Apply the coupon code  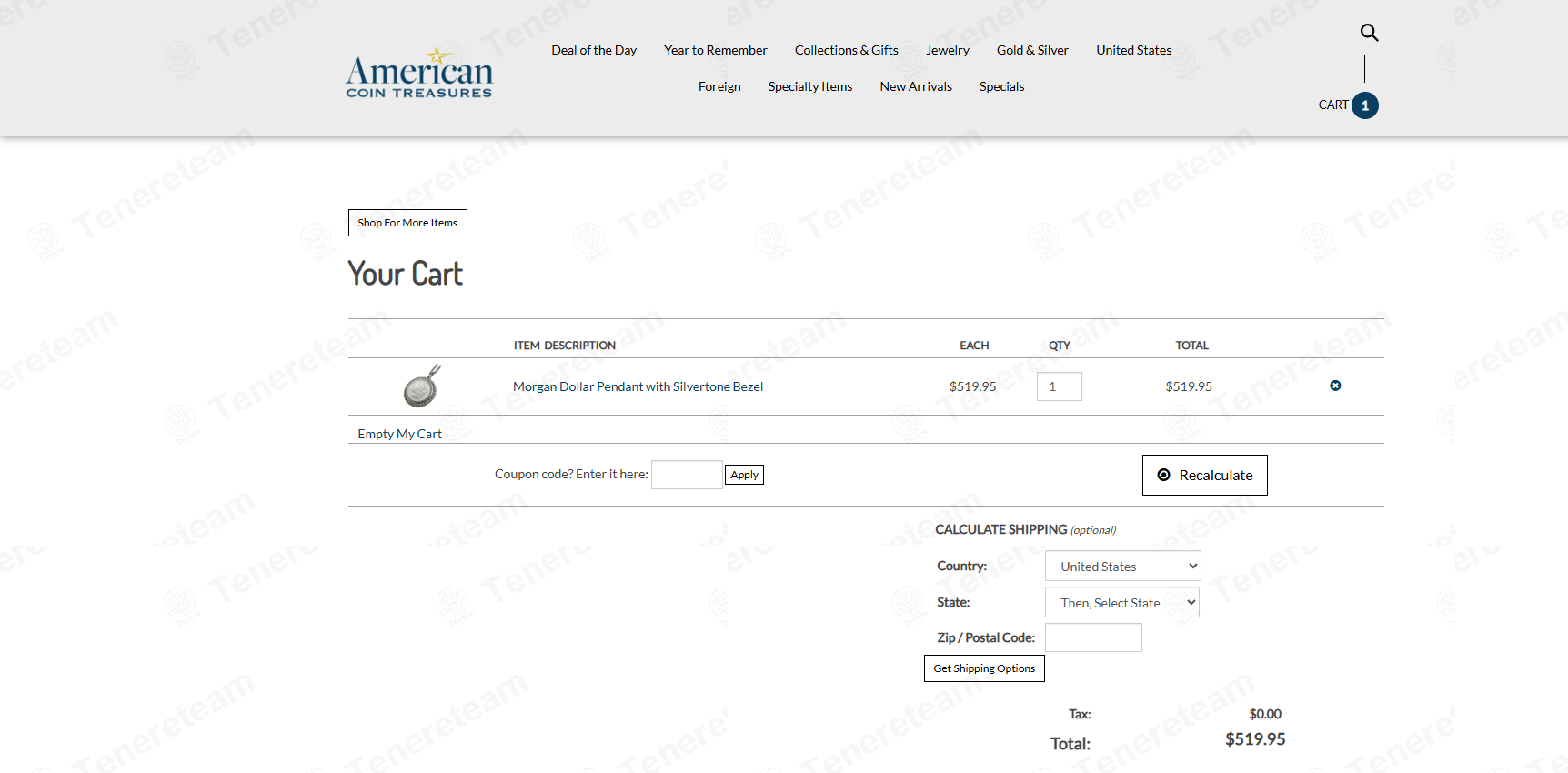click(x=745, y=475)
